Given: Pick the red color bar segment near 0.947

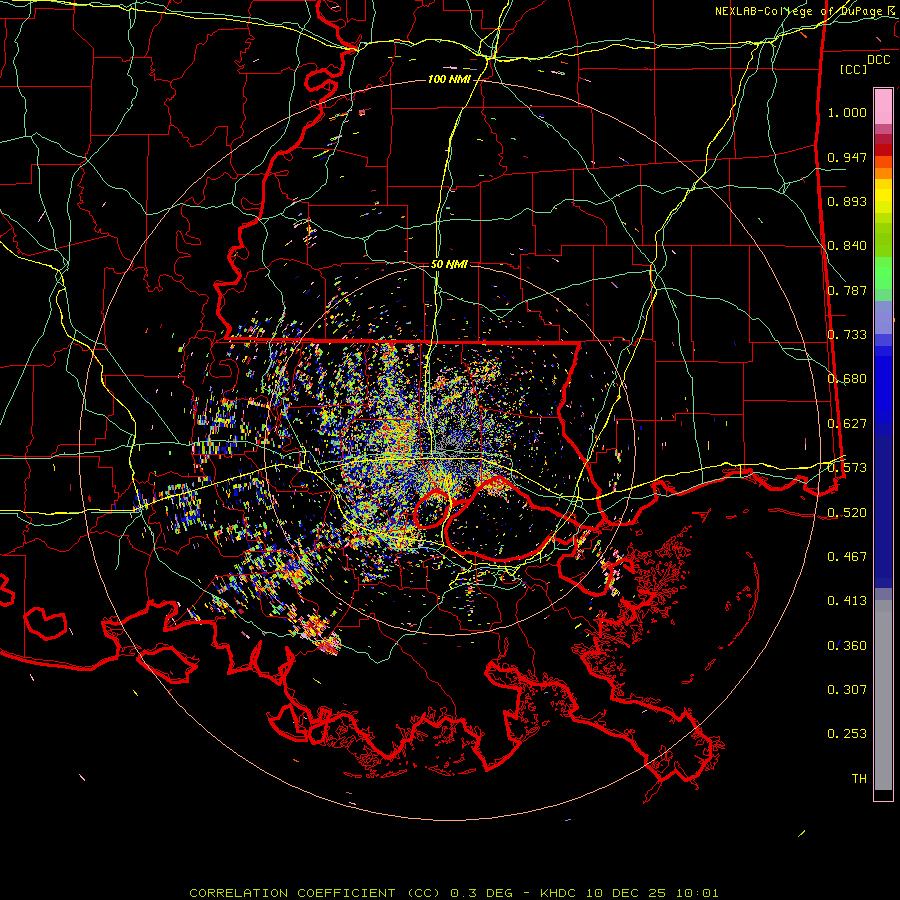Looking at the screenshot, I should [x=883, y=150].
